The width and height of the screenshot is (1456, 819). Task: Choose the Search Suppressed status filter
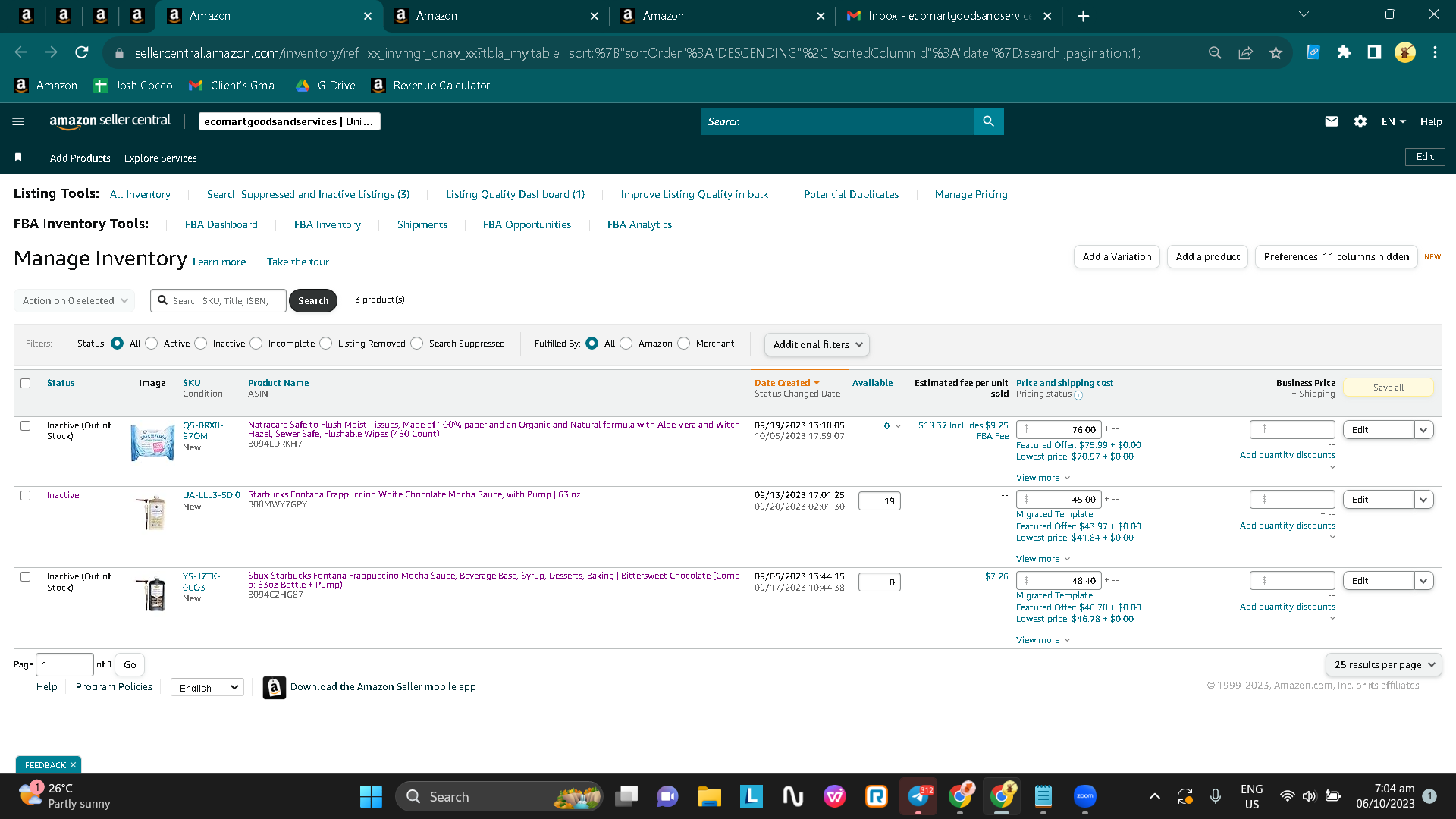(417, 344)
